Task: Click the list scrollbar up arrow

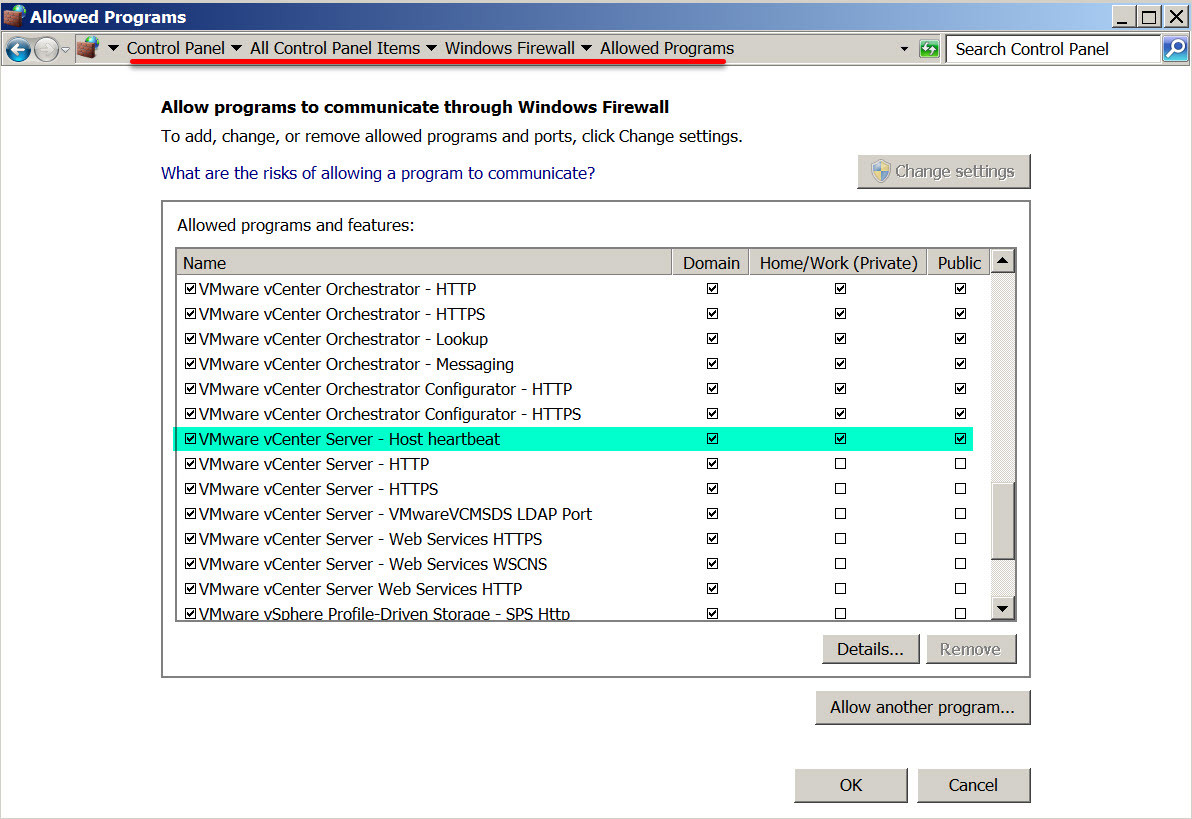Action: [x=1003, y=261]
